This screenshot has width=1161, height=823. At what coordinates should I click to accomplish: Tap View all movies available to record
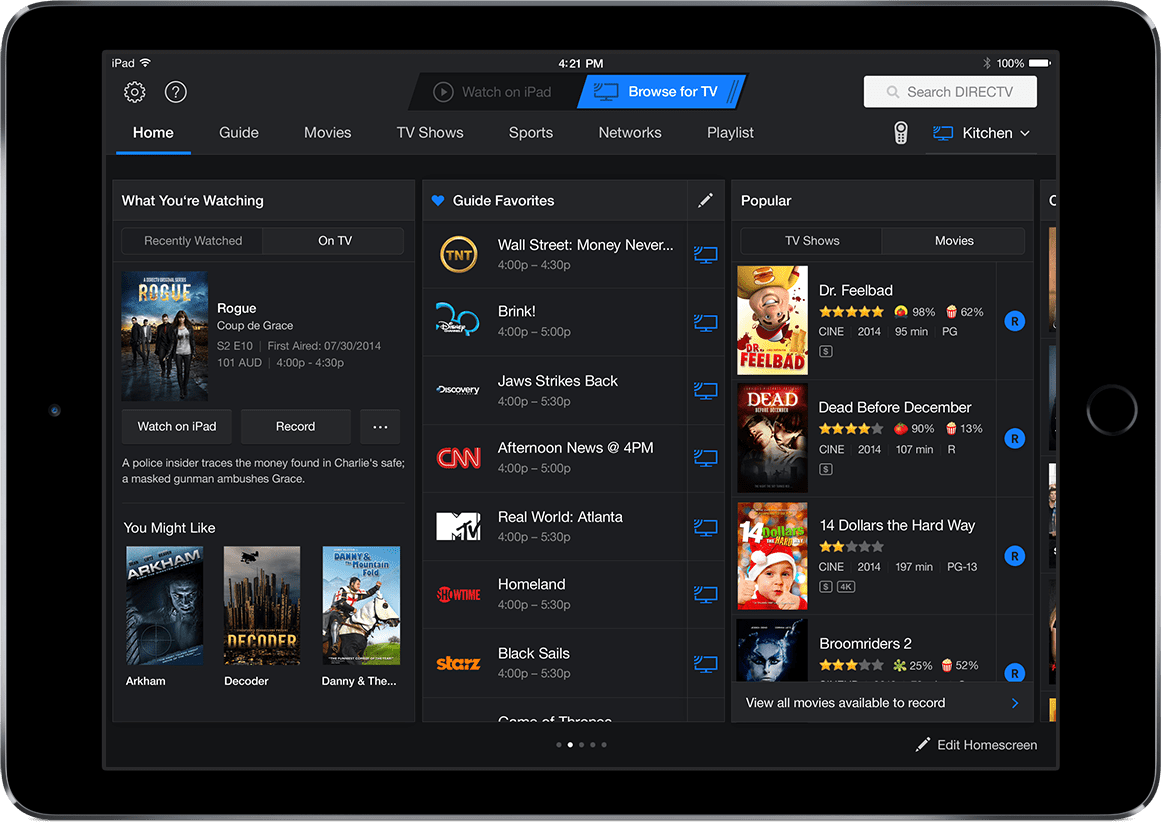[882, 703]
